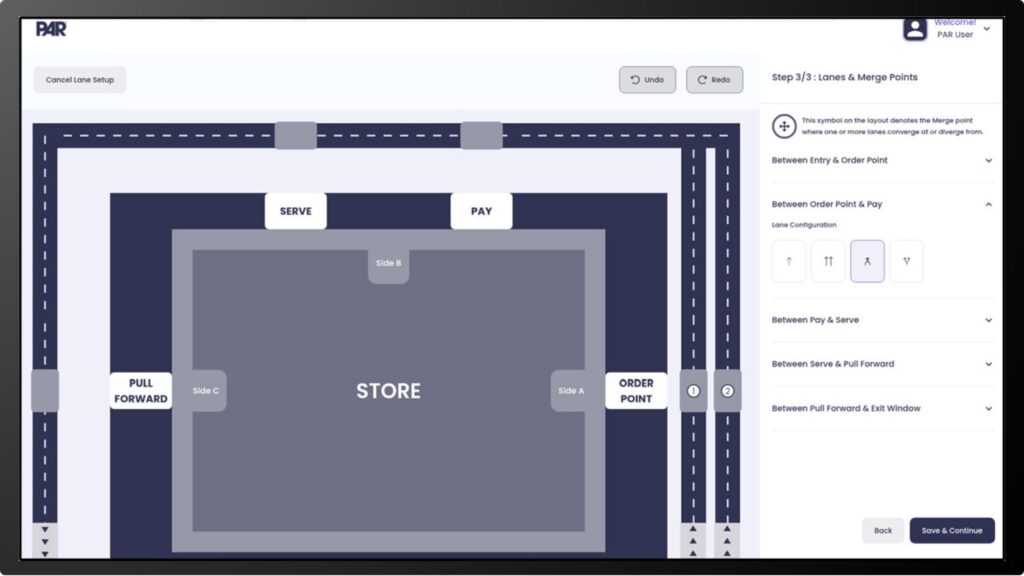The width and height of the screenshot is (1024, 576).
Task: Click the user profile avatar icon
Action: (x=915, y=29)
